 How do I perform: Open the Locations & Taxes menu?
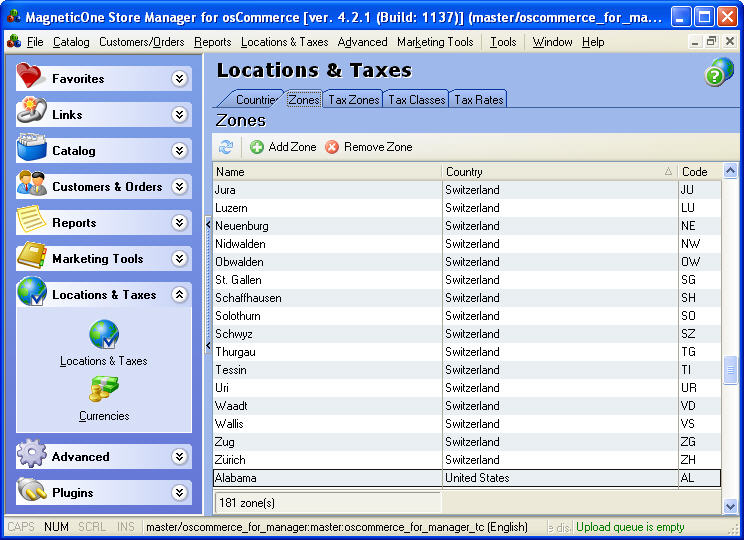point(284,42)
